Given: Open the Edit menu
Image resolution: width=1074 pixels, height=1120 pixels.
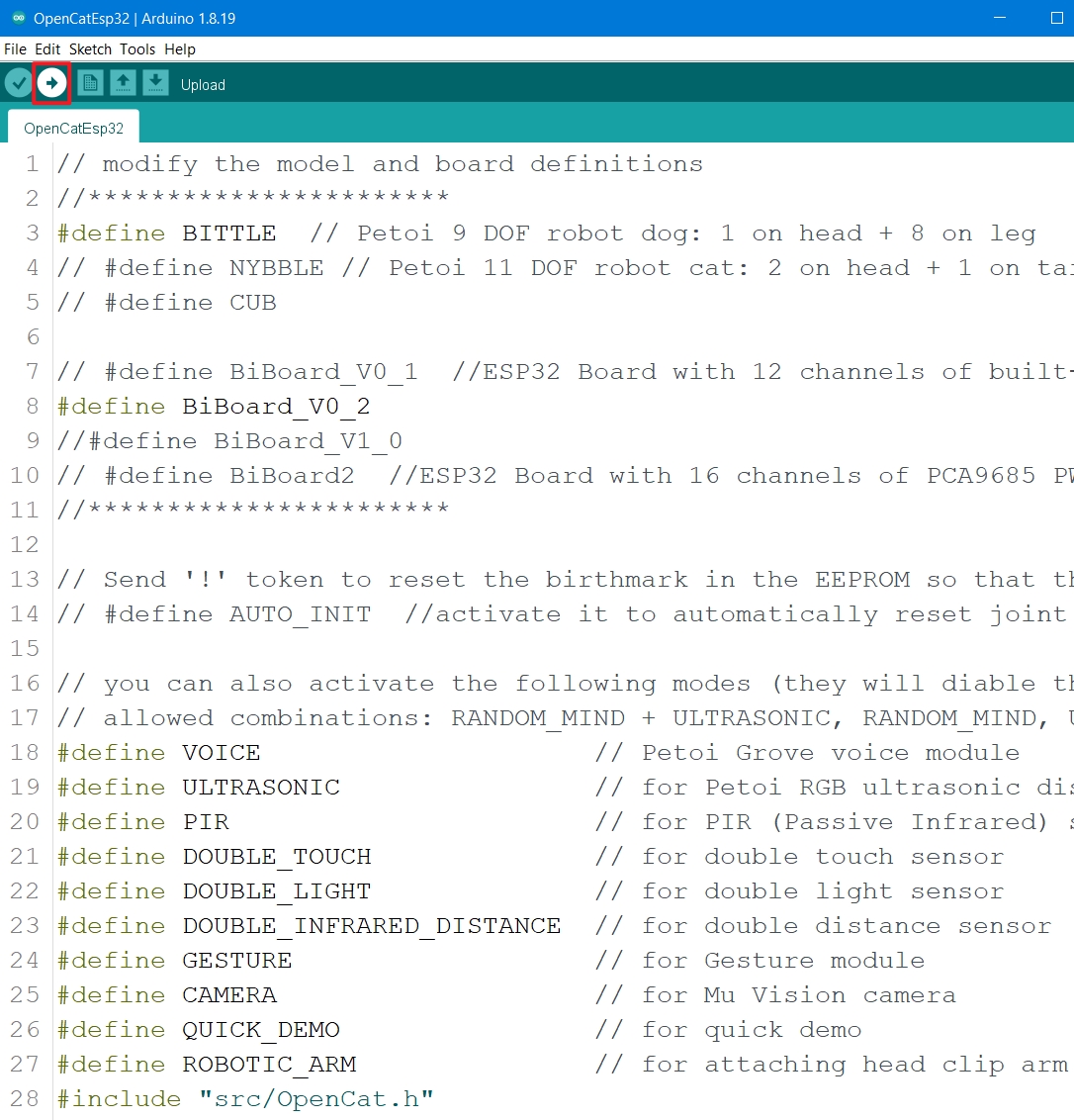Looking at the screenshot, I should point(47,48).
